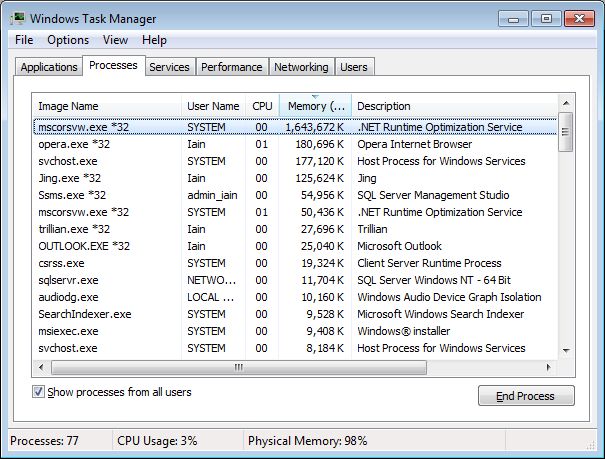Viewport: 605px width, 459px height.
Task: Switch to the Services tab
Action: tap(169, 67)
